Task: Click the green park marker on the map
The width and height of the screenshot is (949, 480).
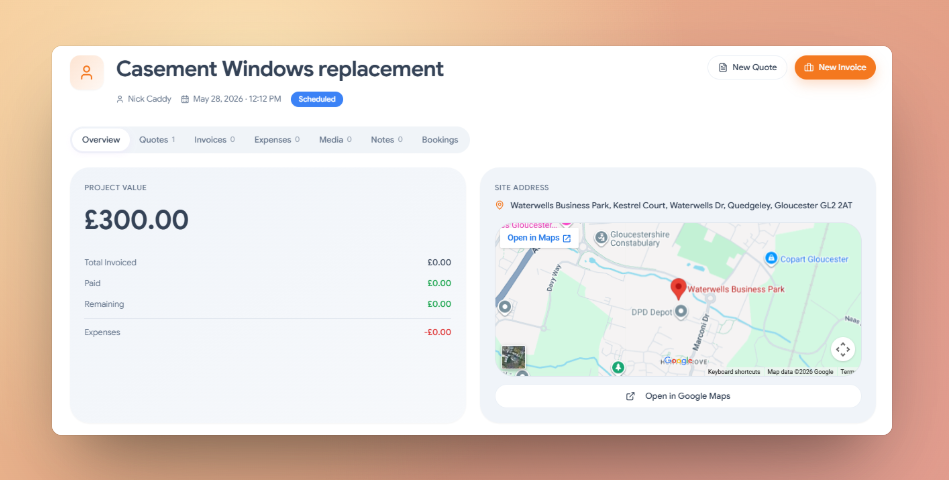Action: pyautogui.click(x=617, y=367)
